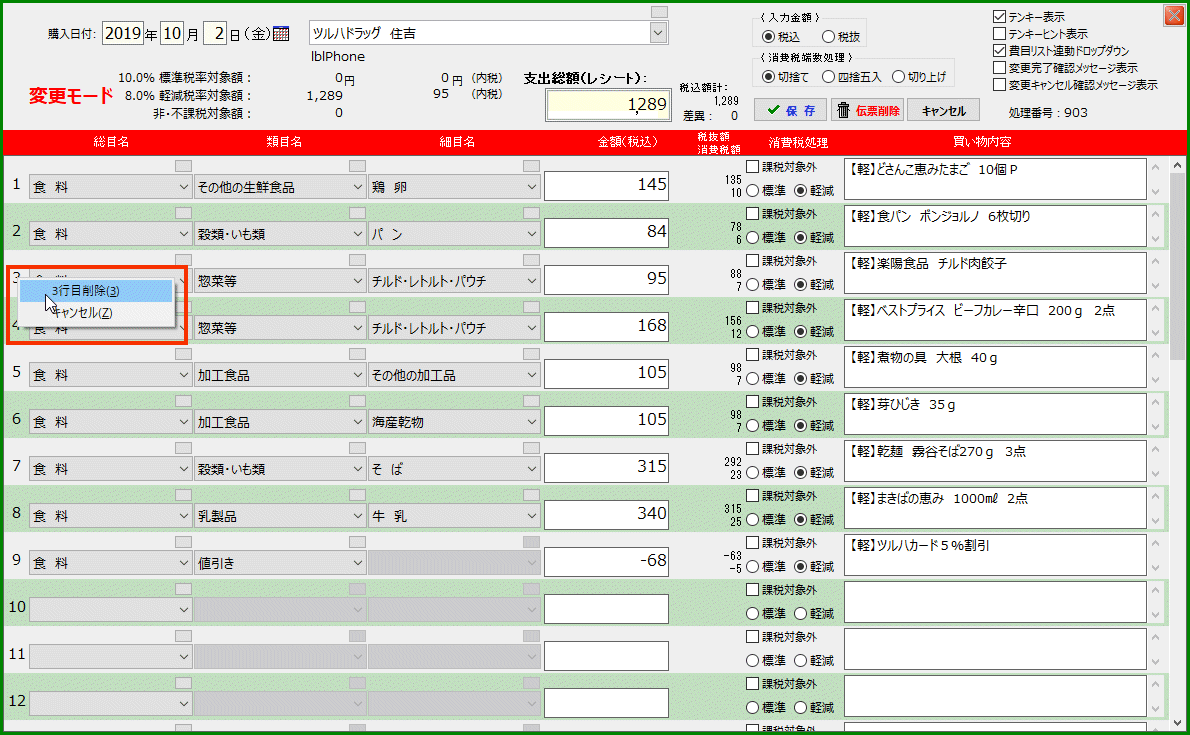The width and height of the screenshot is (1190, 735).
Task: Click small button above row 5 総目名
Action: (183, 355)
